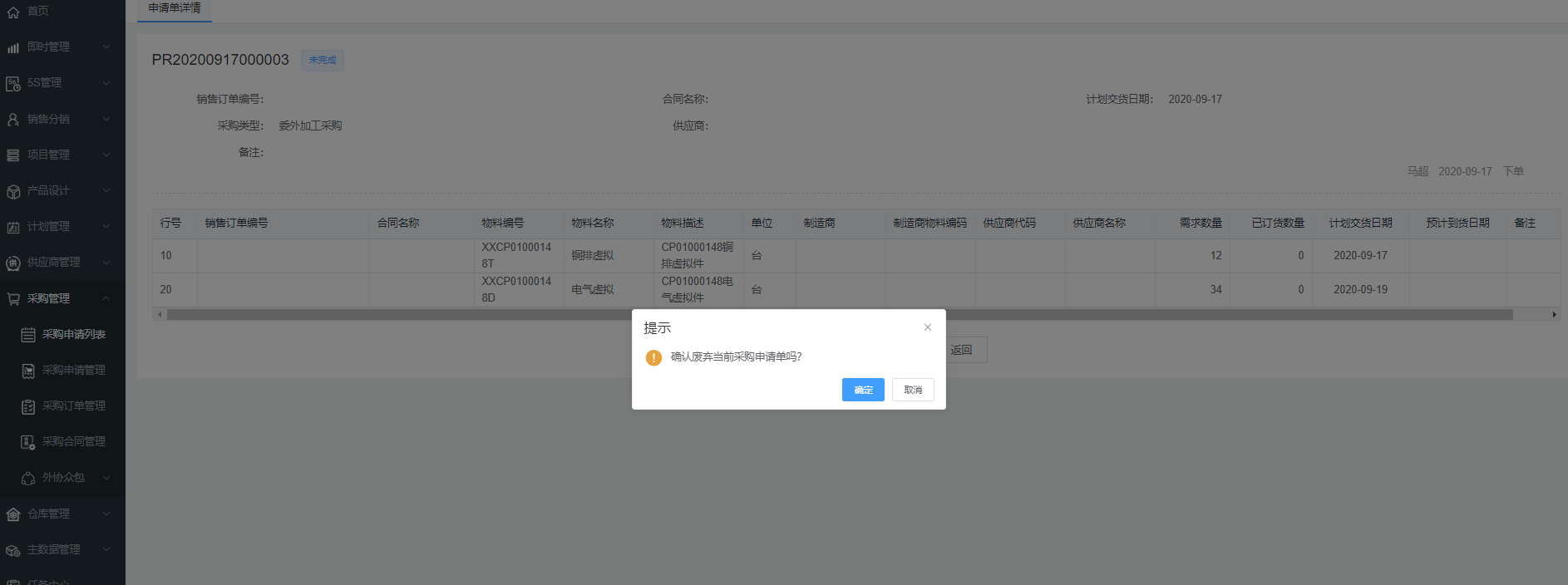Screen dimensions: 1568x585
Task: Click the 5S管理 sidebar icon
Action: point(13,83)
